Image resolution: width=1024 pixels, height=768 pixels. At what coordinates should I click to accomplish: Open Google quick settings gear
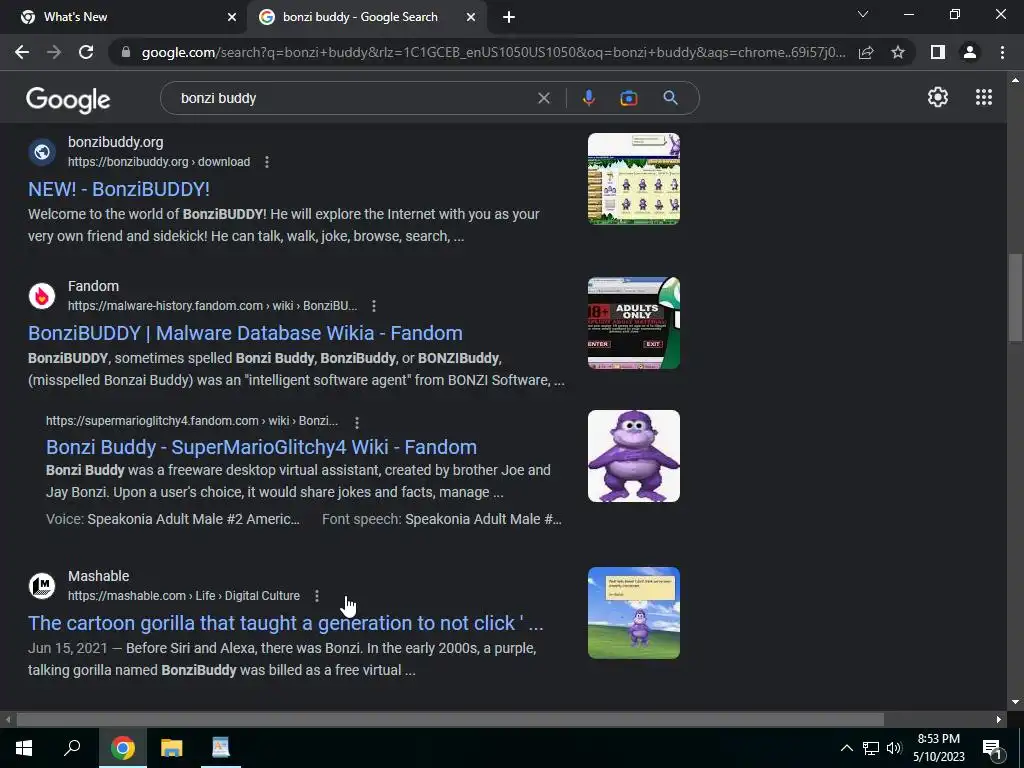[x=938, y=97]
